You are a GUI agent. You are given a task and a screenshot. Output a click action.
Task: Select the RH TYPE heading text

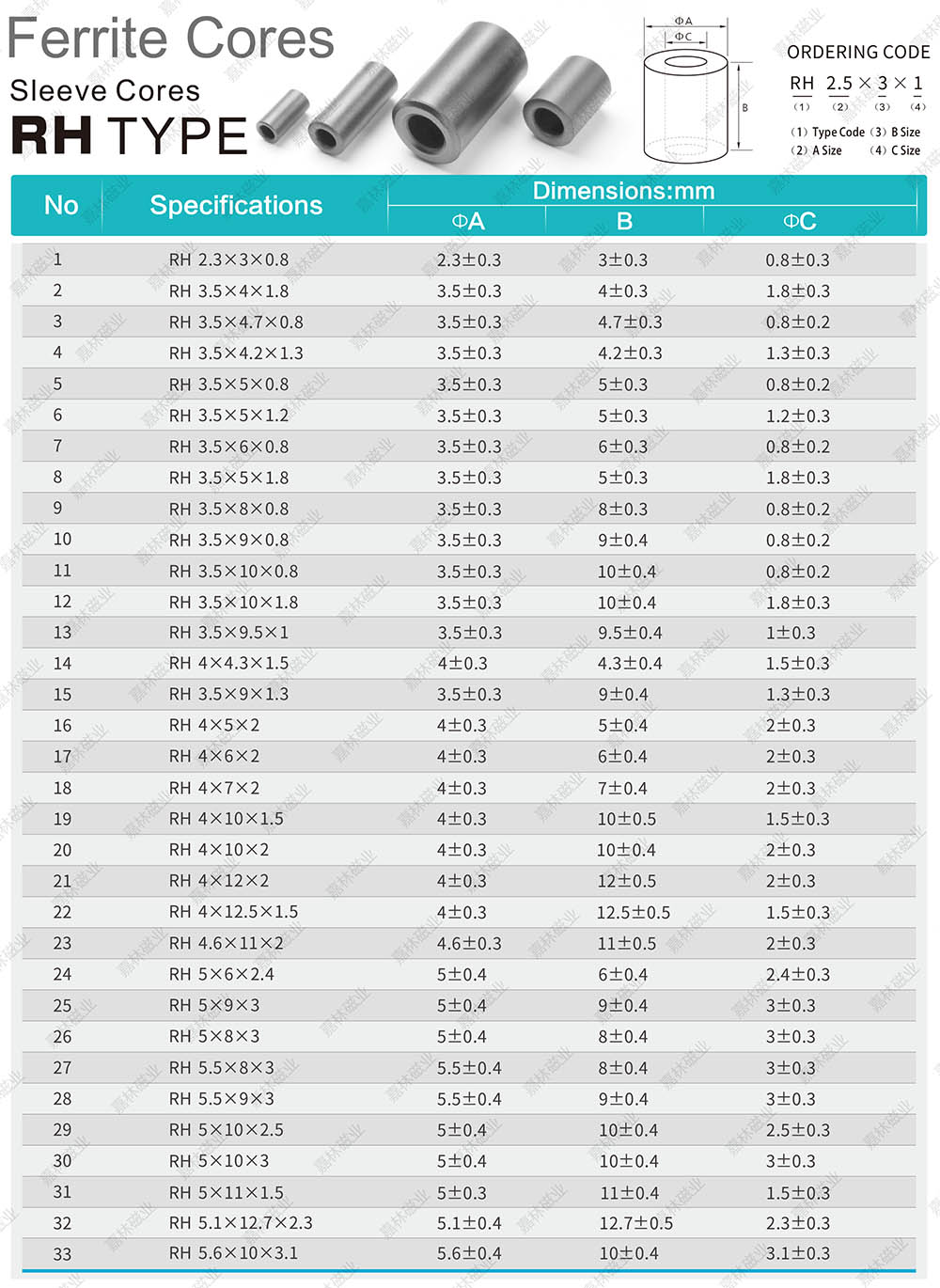(130, 135)
